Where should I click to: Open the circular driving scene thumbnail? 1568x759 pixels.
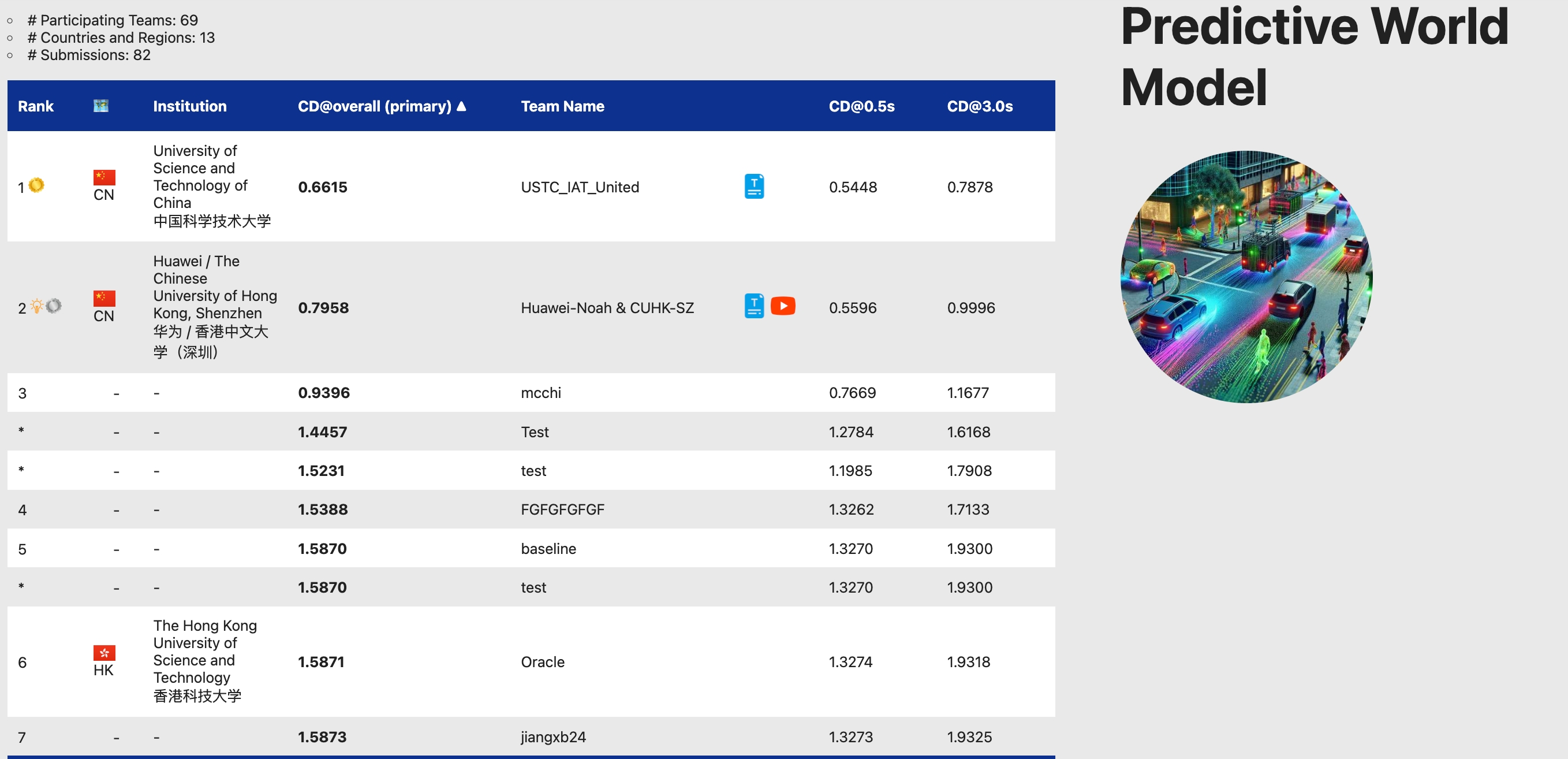coord(1246,277)
